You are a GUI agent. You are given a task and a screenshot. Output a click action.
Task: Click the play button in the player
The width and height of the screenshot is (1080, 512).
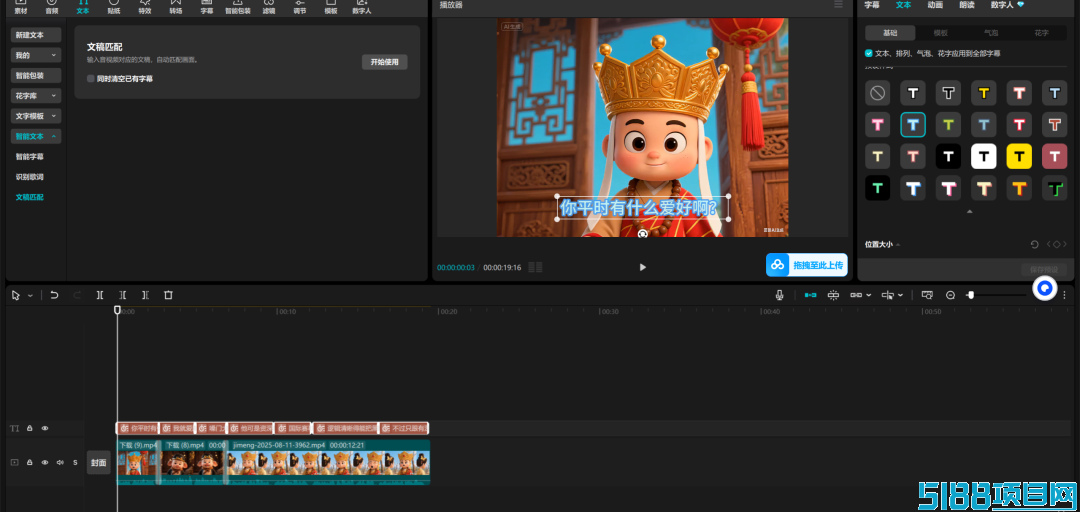pyautogui.click(x=643, y=267)
